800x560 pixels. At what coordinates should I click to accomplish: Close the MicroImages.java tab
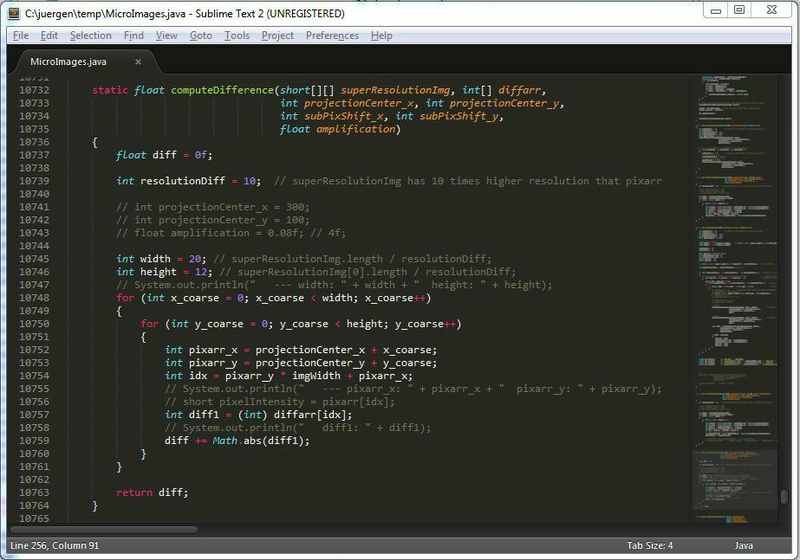pos(138,62)
